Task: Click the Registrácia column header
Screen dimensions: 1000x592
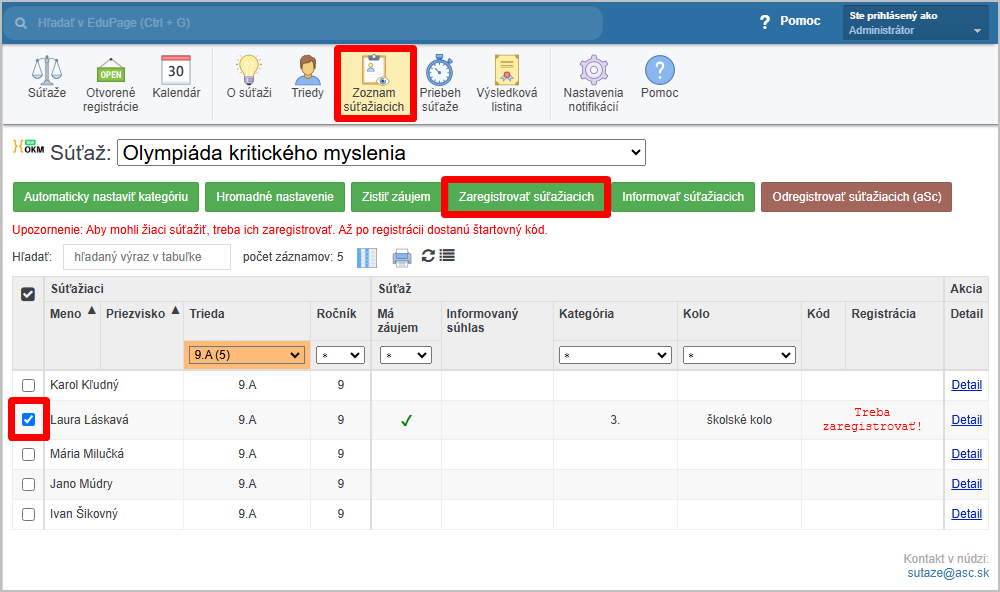Action: 883,314
